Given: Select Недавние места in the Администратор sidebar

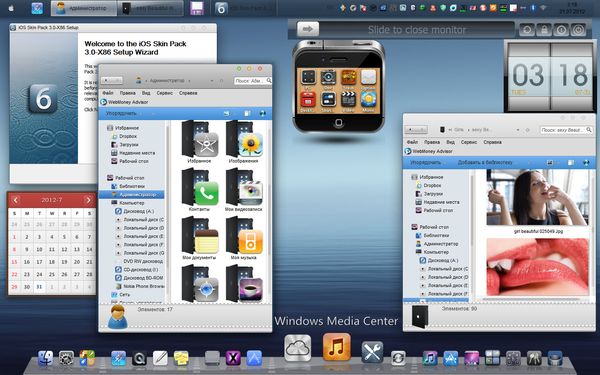Looking at the screenshot, I should point(137,153).
